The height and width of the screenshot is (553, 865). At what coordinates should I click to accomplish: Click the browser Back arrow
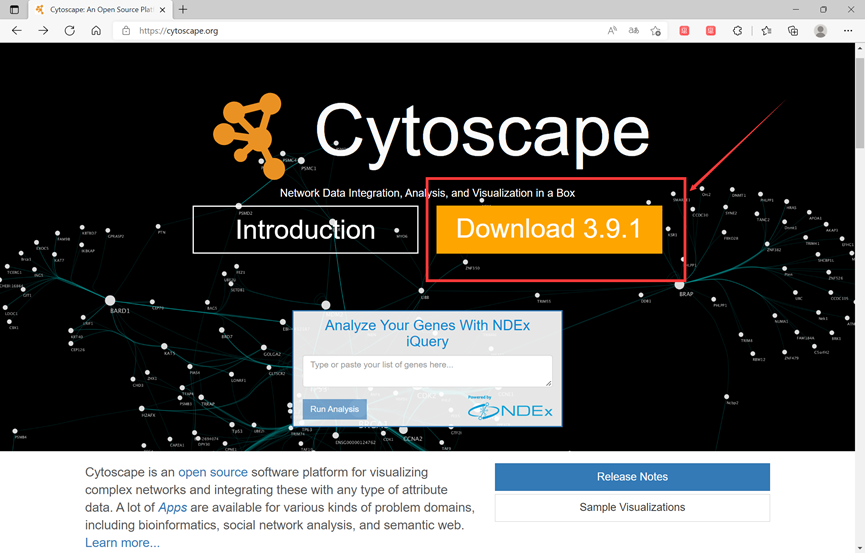17,31
